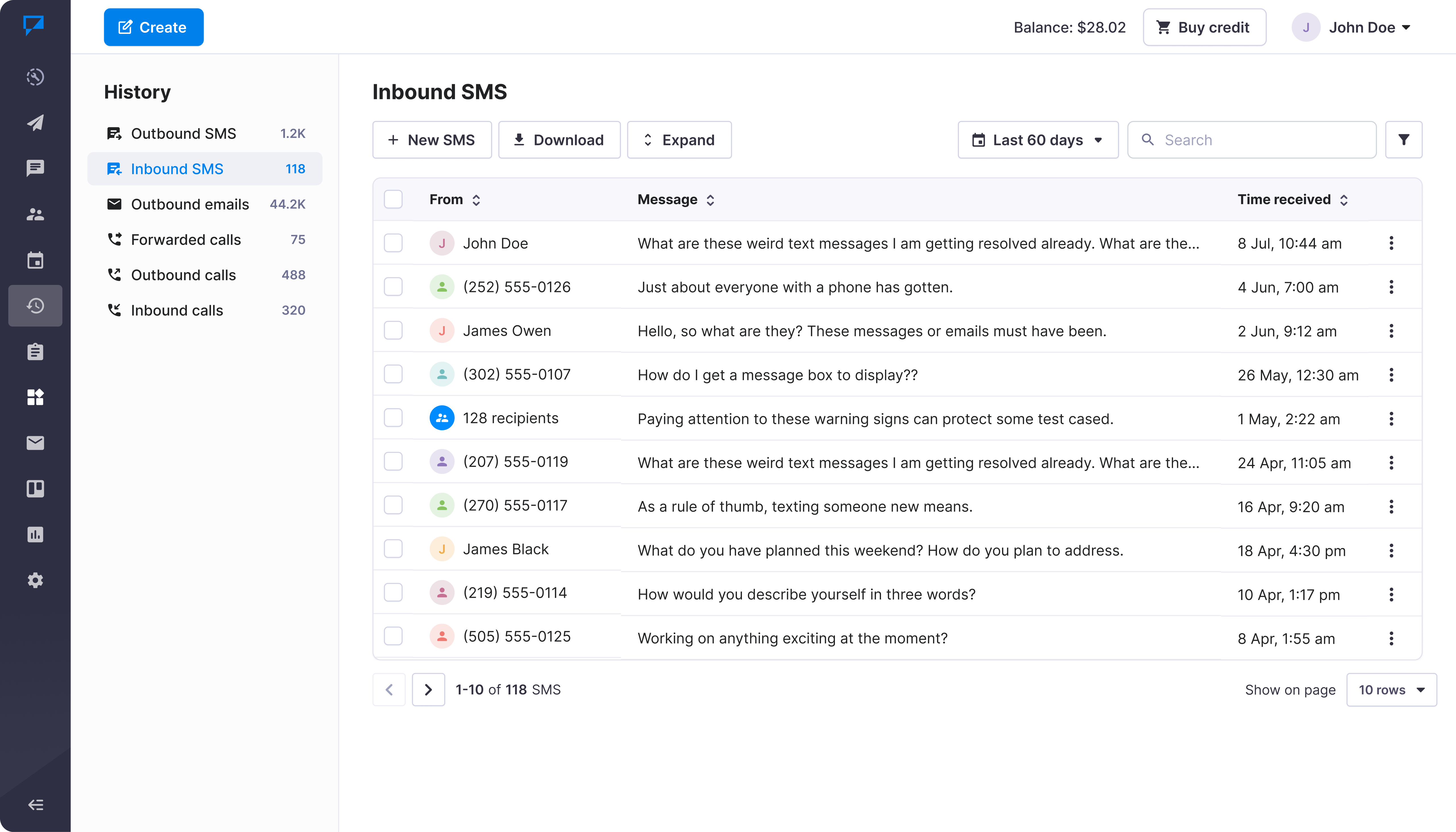Open the chat message icon in sidebar

36,168
